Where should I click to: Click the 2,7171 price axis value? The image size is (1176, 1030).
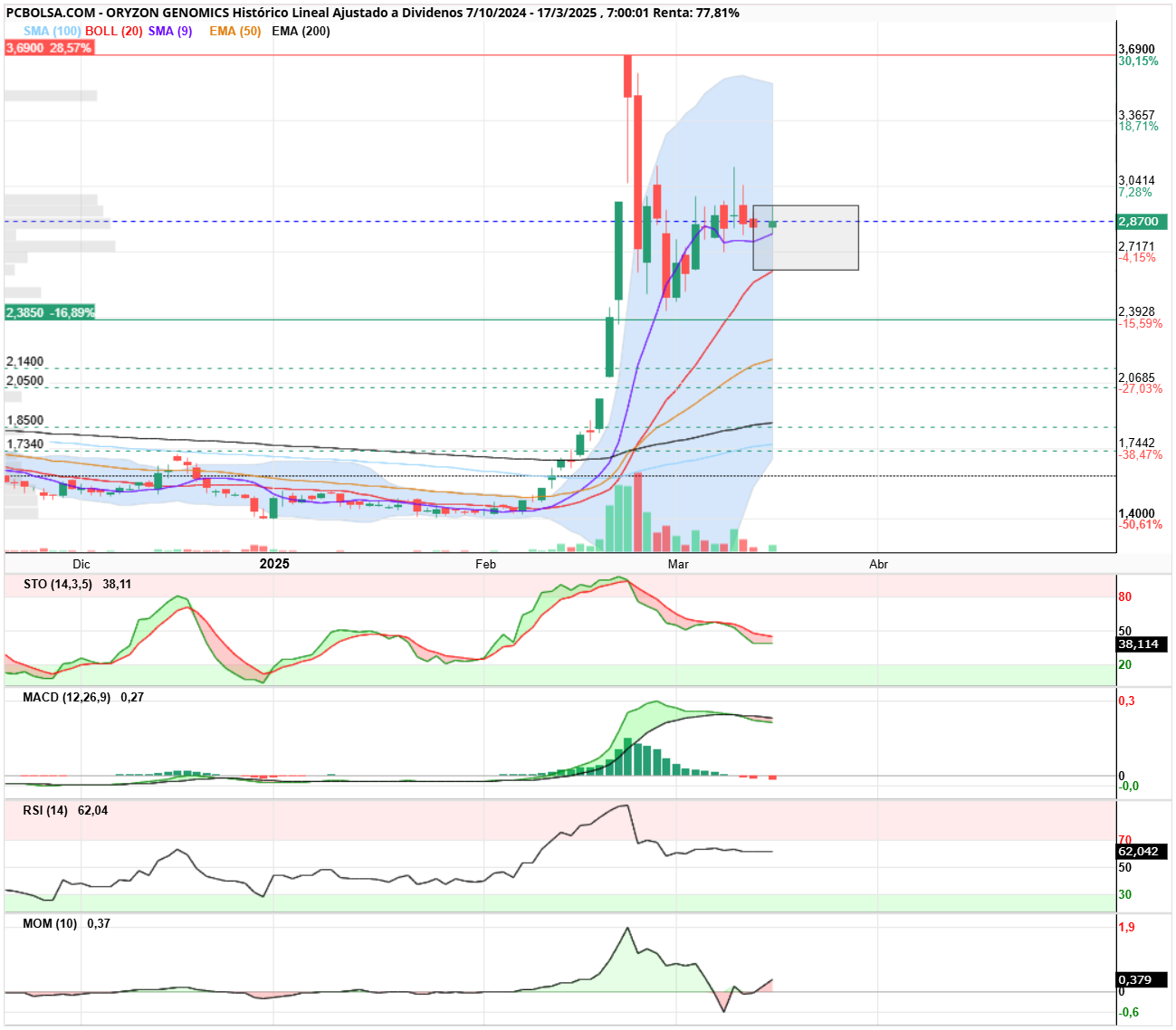tap(1137, 246)
